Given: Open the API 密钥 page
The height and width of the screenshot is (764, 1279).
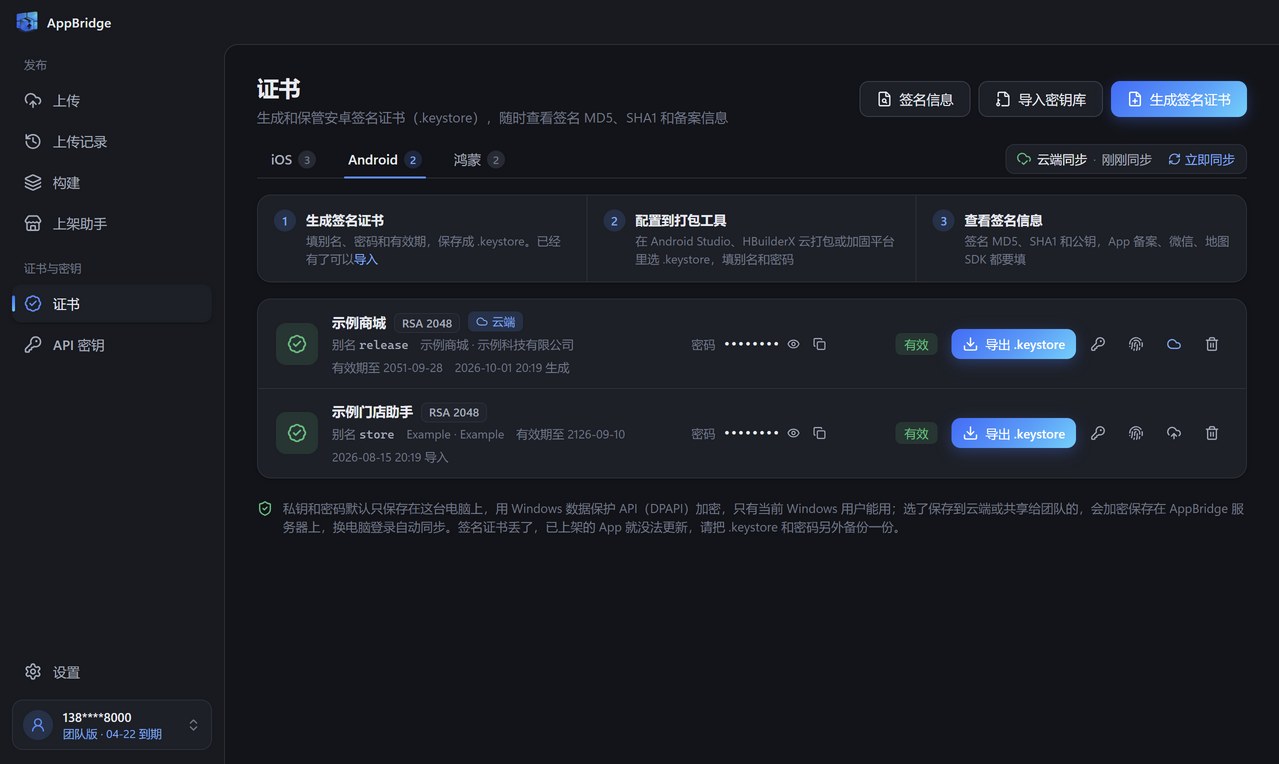Looking at the screenshot, I should 112,345.
